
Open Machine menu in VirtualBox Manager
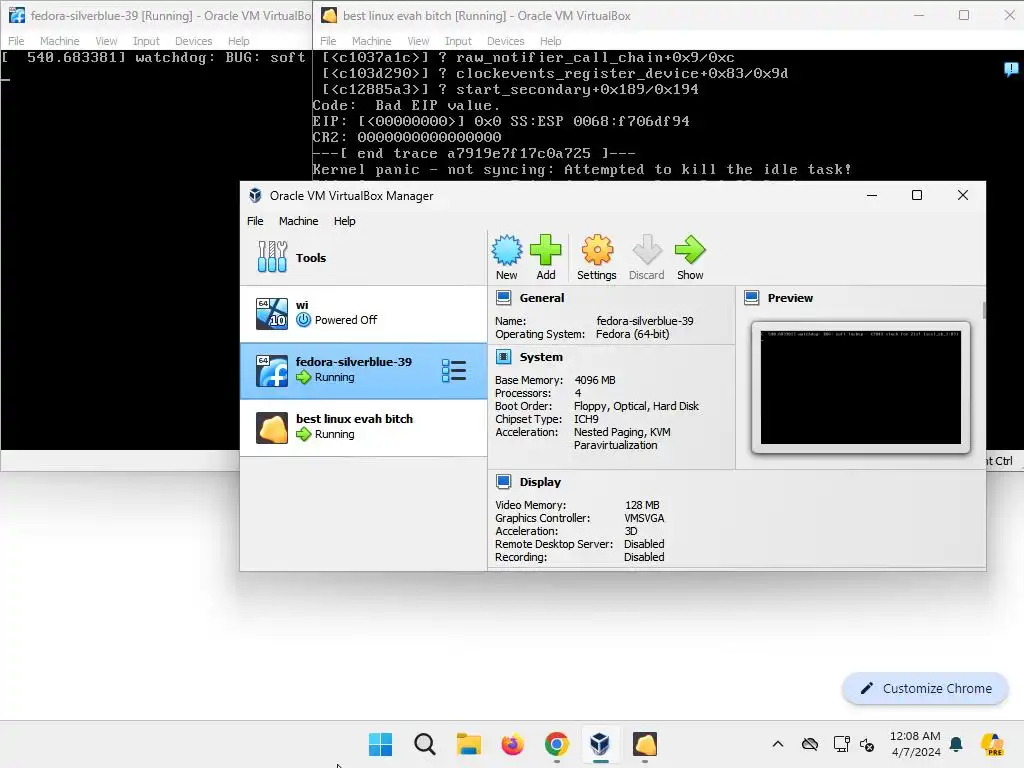coord(298,221)
